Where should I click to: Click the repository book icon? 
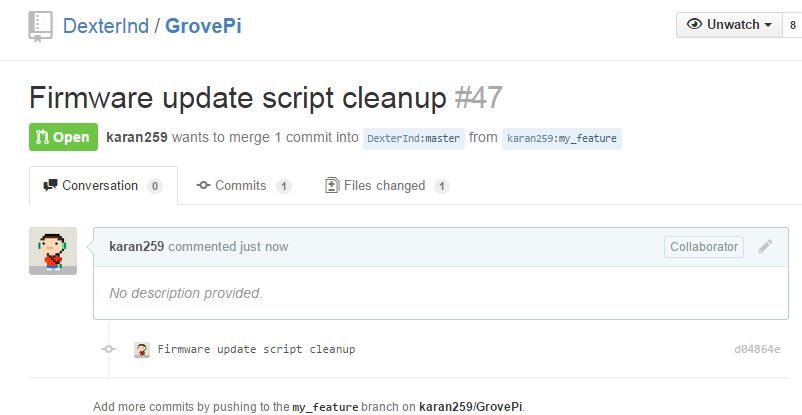click(40, 26)
